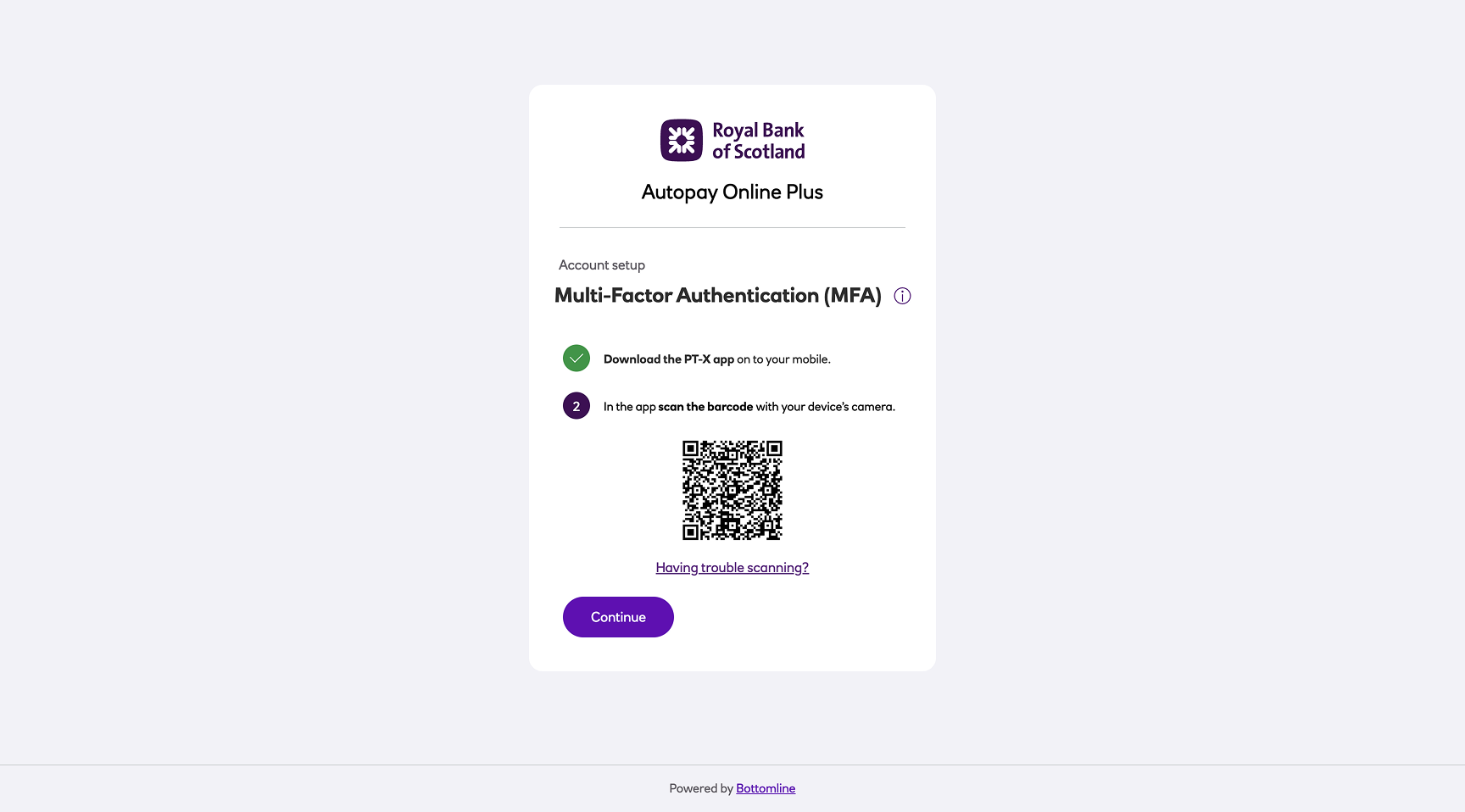This screenshot has height=812, width=1465.
Task: Click the on to your mobile text
Action: point(784,359)
